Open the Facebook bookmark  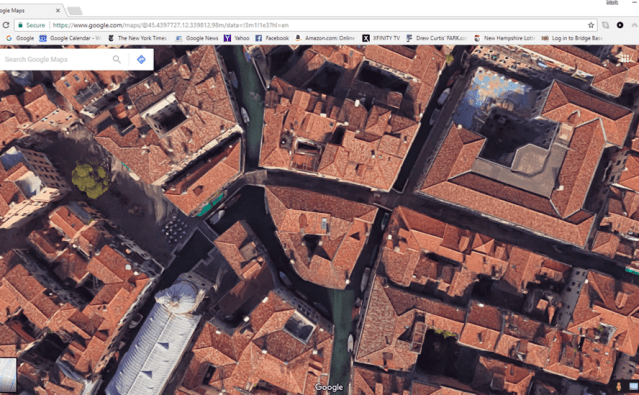click(x=272, y=38)
